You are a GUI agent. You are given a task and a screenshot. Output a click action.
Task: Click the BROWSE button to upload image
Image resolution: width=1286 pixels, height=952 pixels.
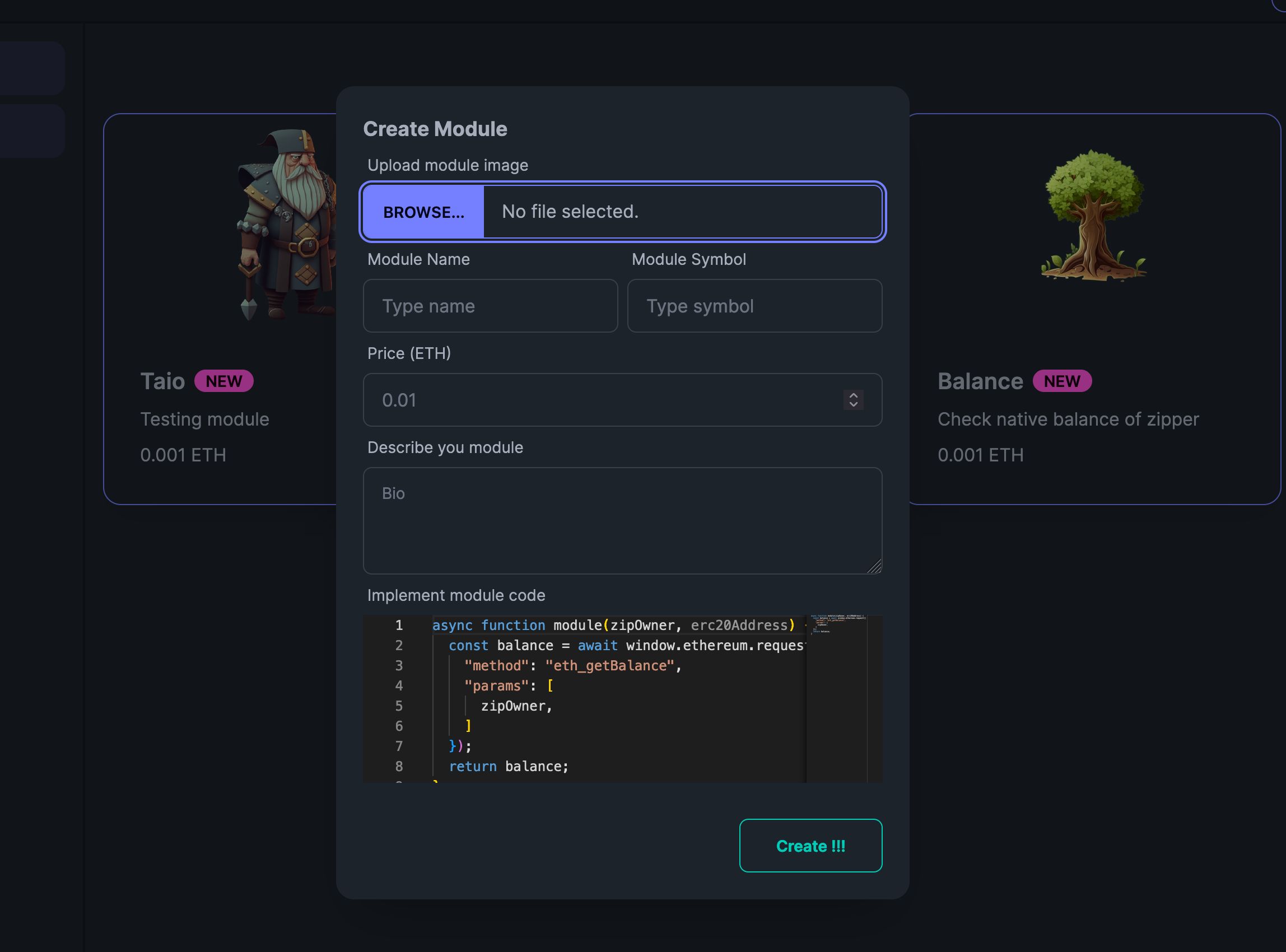tap(423, 211)
